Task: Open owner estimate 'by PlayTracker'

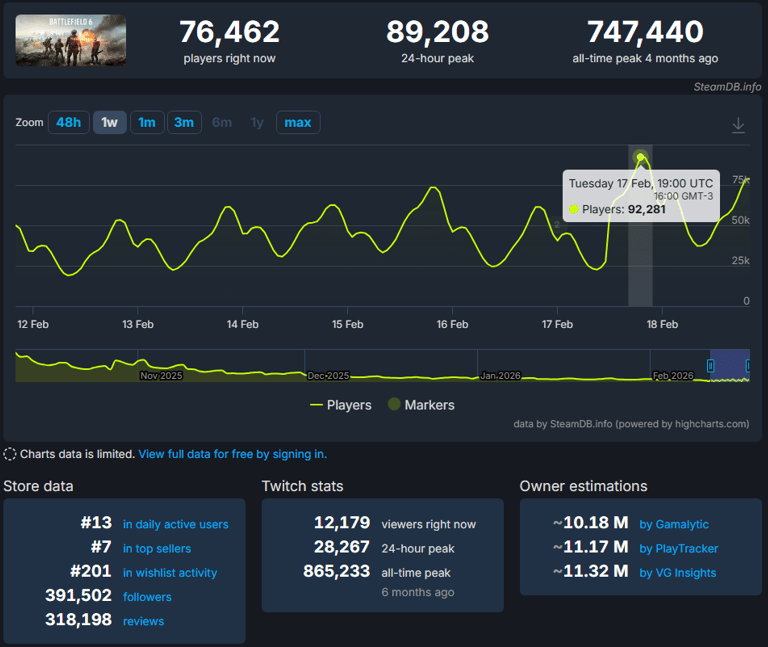Action: [x=679, y=549]
